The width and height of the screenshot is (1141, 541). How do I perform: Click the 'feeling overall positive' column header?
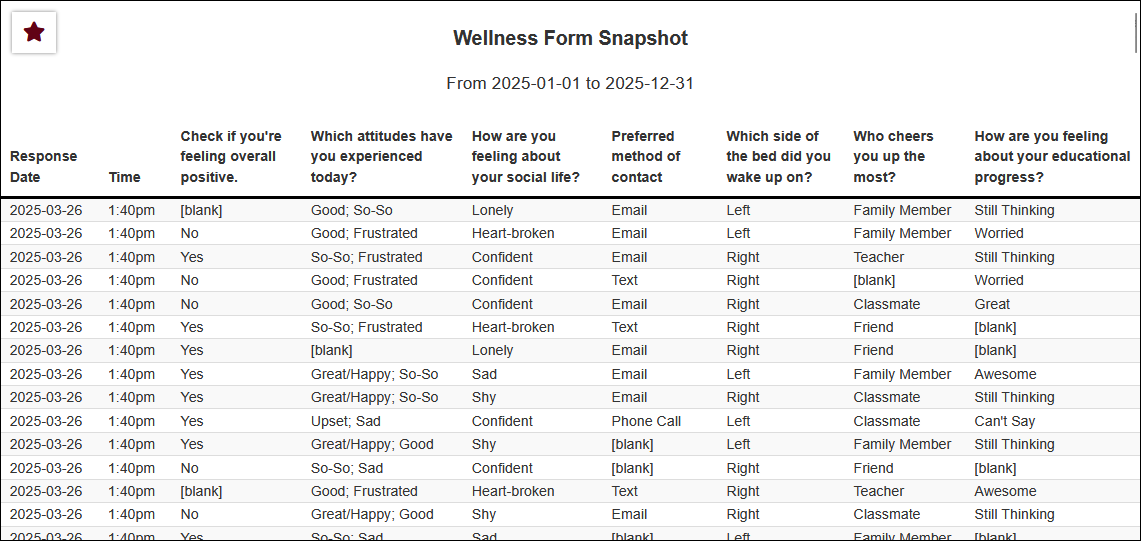[231, 156]
